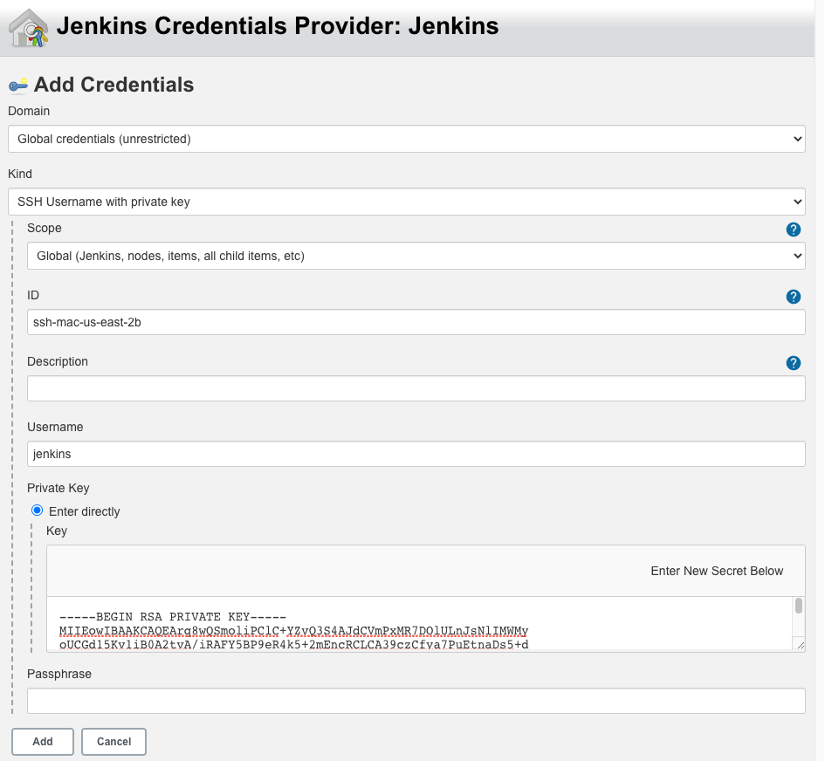824x762 pixels.
Task: Select the Enter directly radio button
Action: tap(37, 510)
